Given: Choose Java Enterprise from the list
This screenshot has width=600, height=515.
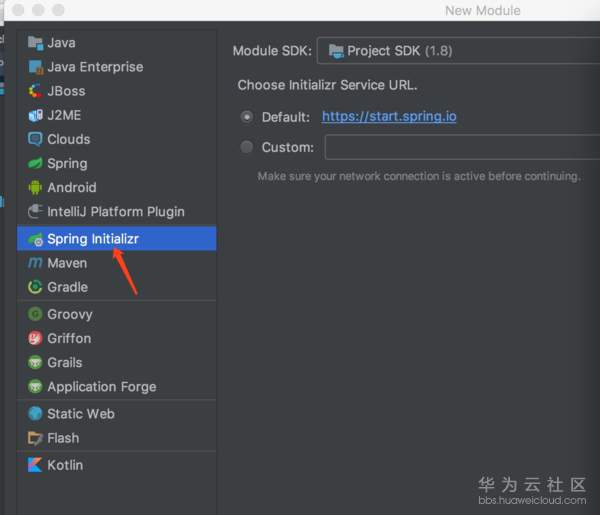Looking at the screenshot, I should click(95, 67).
